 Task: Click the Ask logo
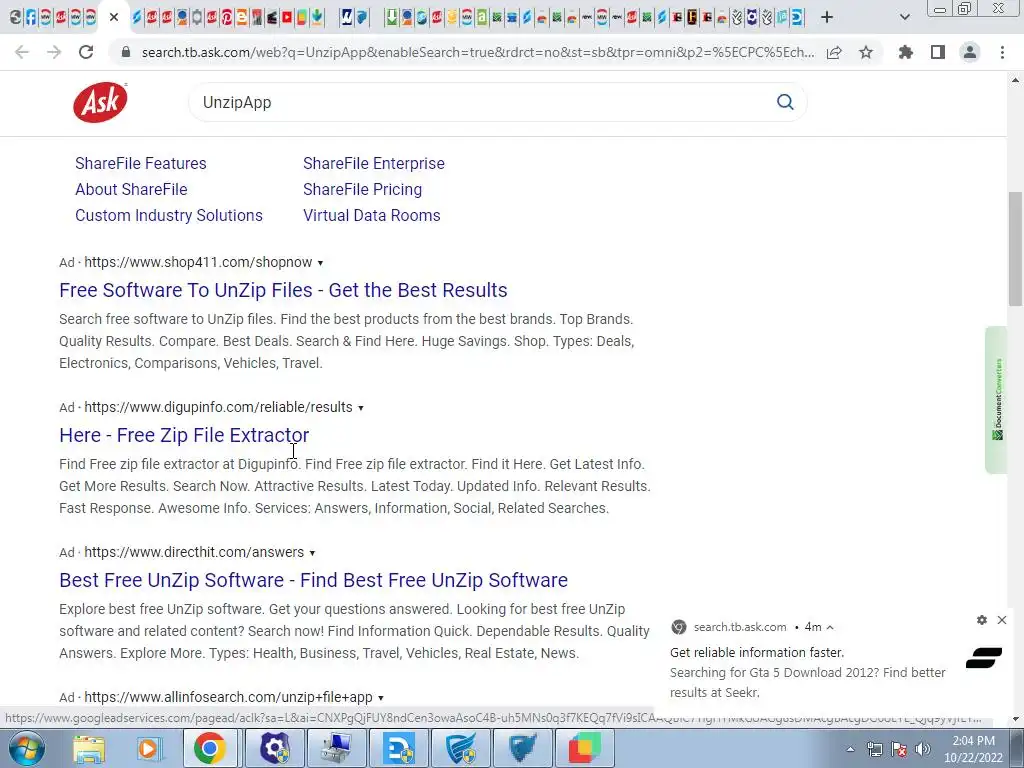tap(100, 103)
